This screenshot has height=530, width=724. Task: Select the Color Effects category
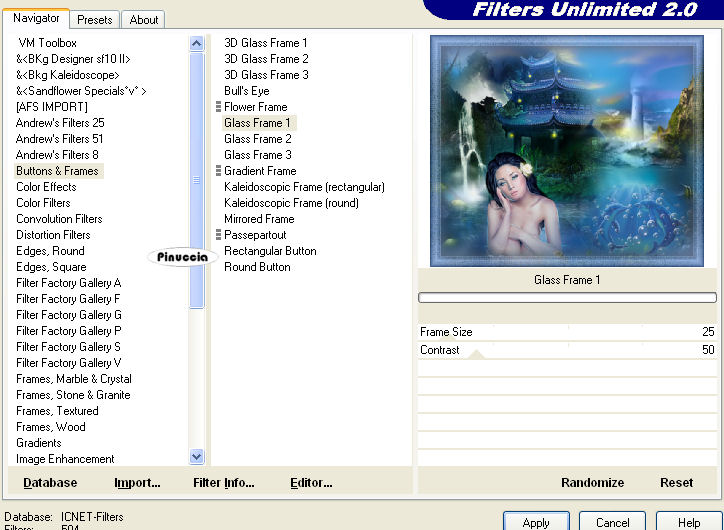46,187
